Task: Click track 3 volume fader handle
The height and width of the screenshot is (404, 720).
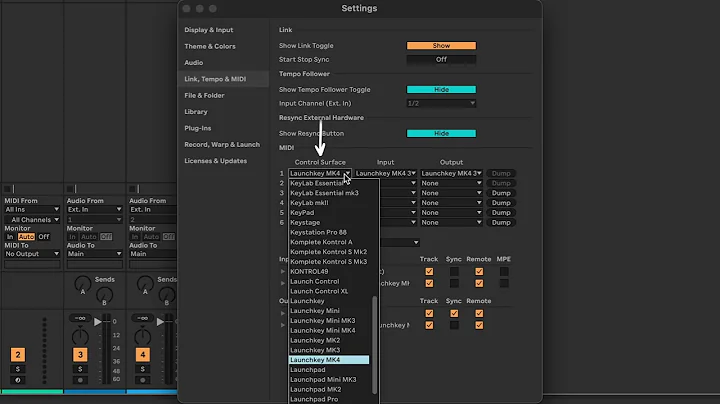Action: coord(98,322)
